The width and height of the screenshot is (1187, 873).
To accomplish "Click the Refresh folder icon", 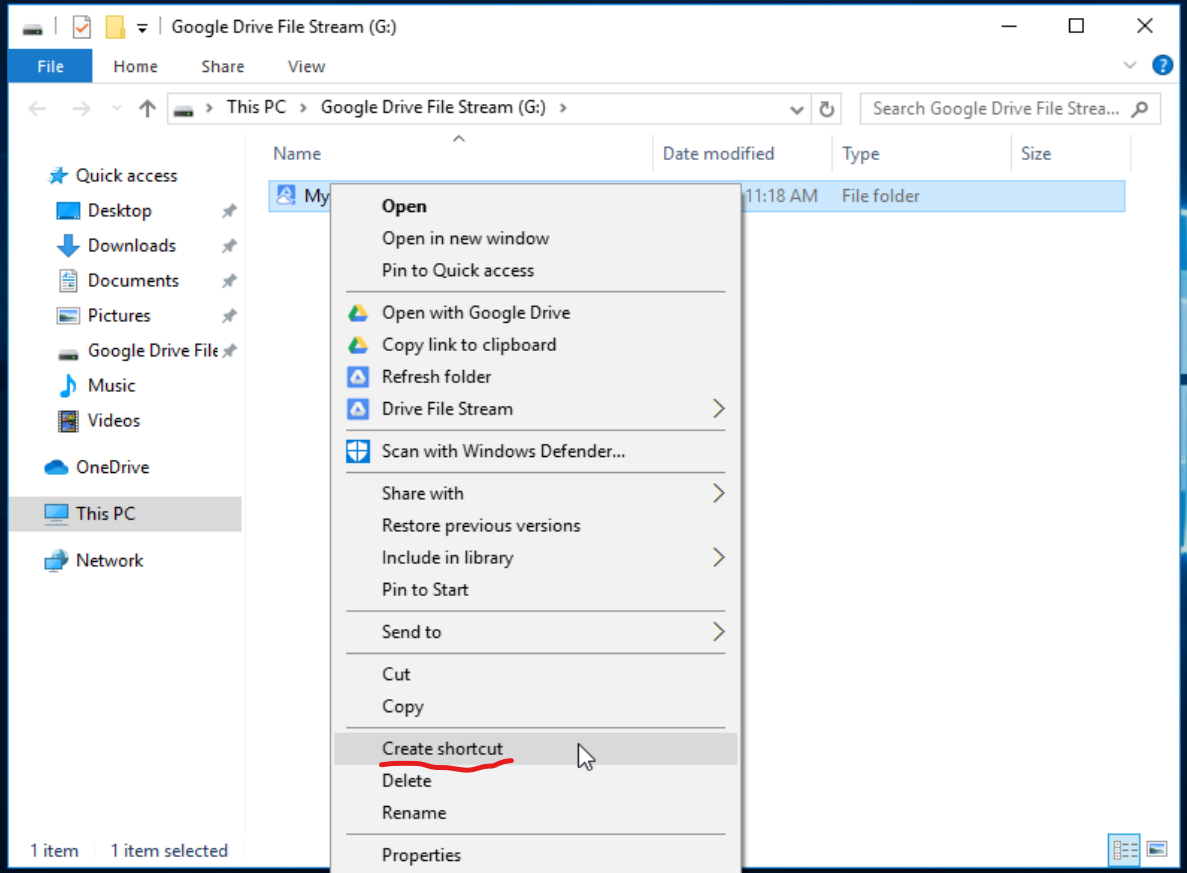I will pyautogui.click(x=357, y=377).
